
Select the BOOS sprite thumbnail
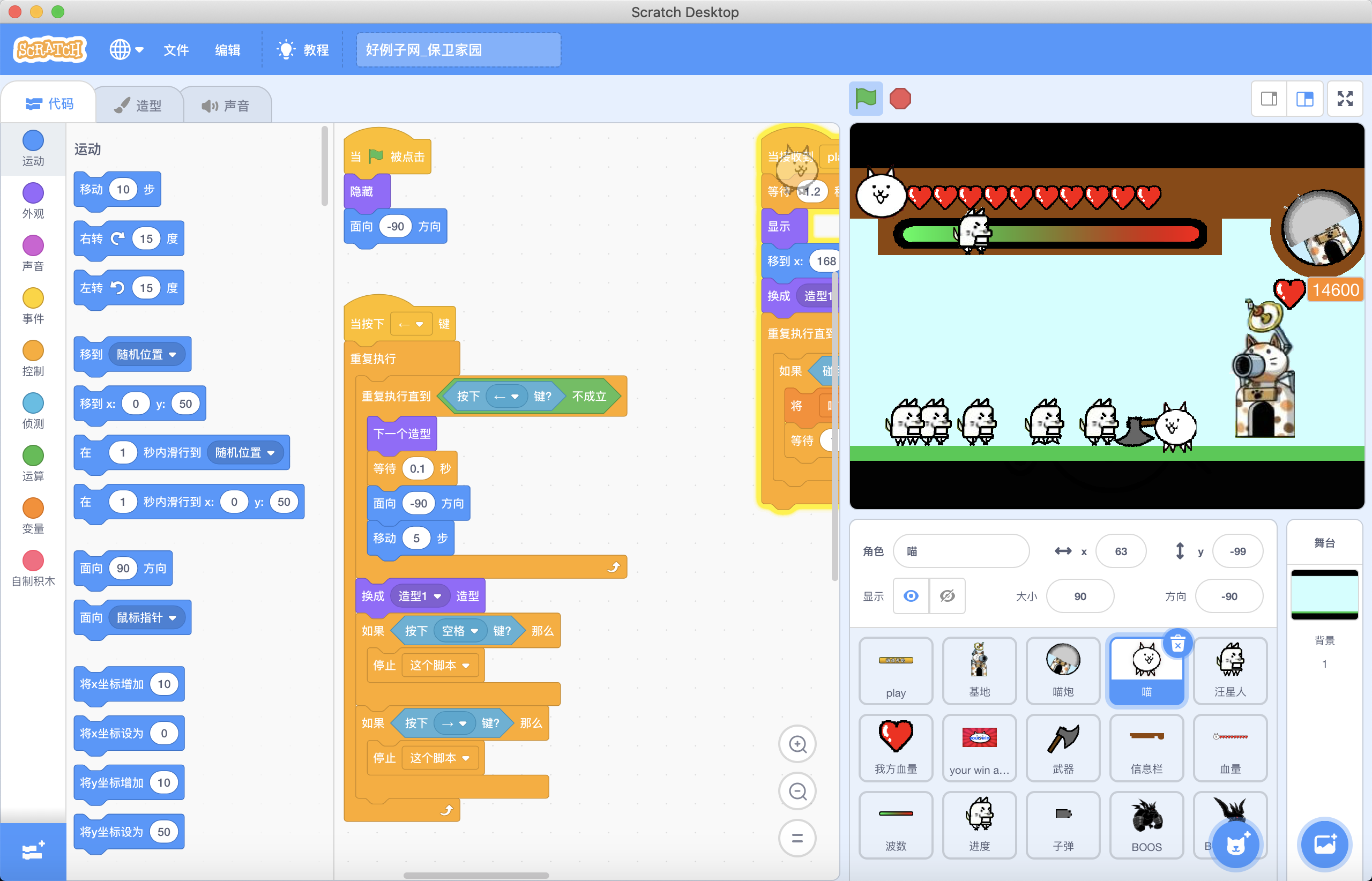tap(1146, 825)
